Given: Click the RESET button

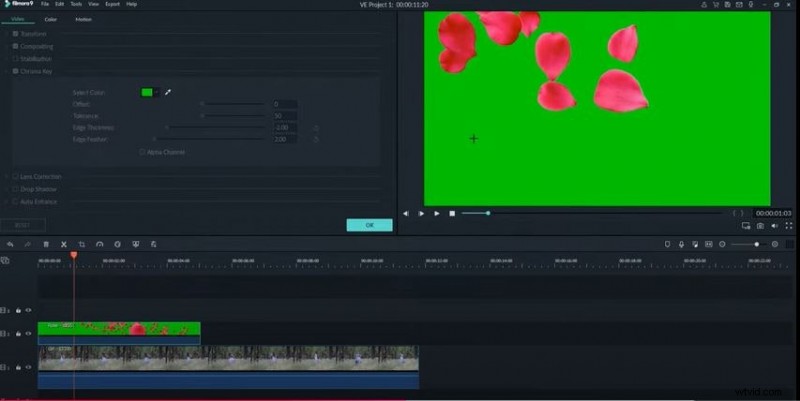Looking at the screenshot, I should (x=22, y=224).
